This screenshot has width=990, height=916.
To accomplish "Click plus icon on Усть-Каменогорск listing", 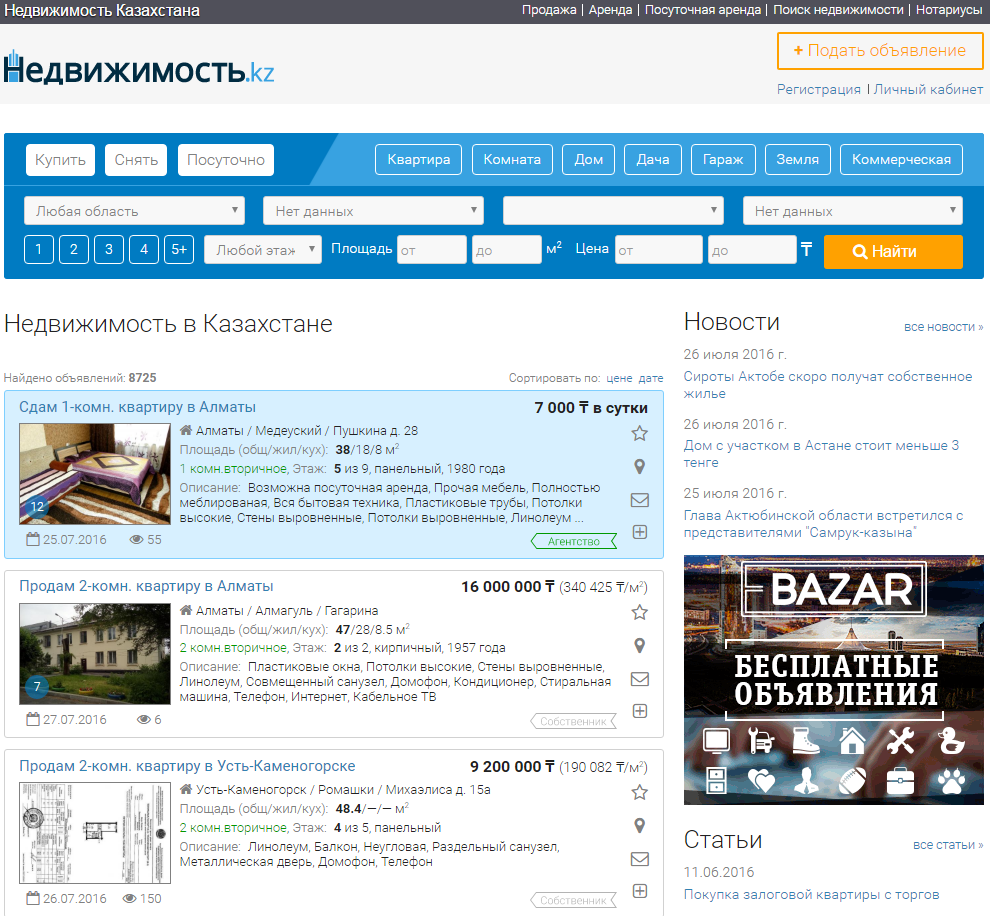I will [x=640, y=891].
